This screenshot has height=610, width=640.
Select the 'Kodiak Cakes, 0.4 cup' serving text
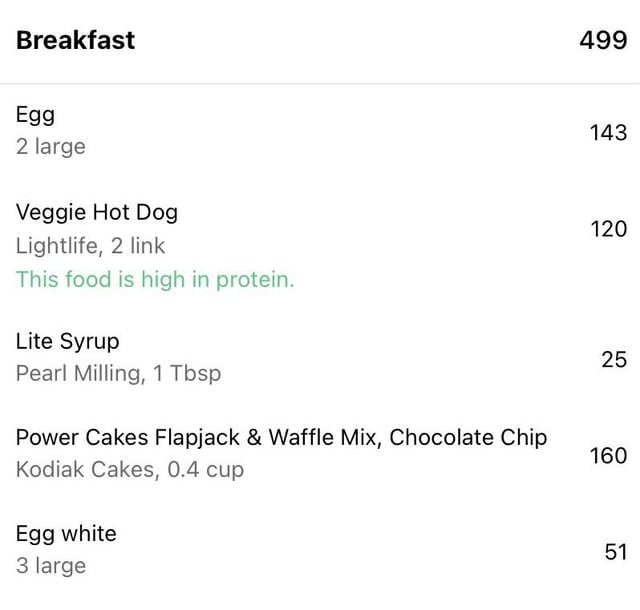tap(130, 470)
